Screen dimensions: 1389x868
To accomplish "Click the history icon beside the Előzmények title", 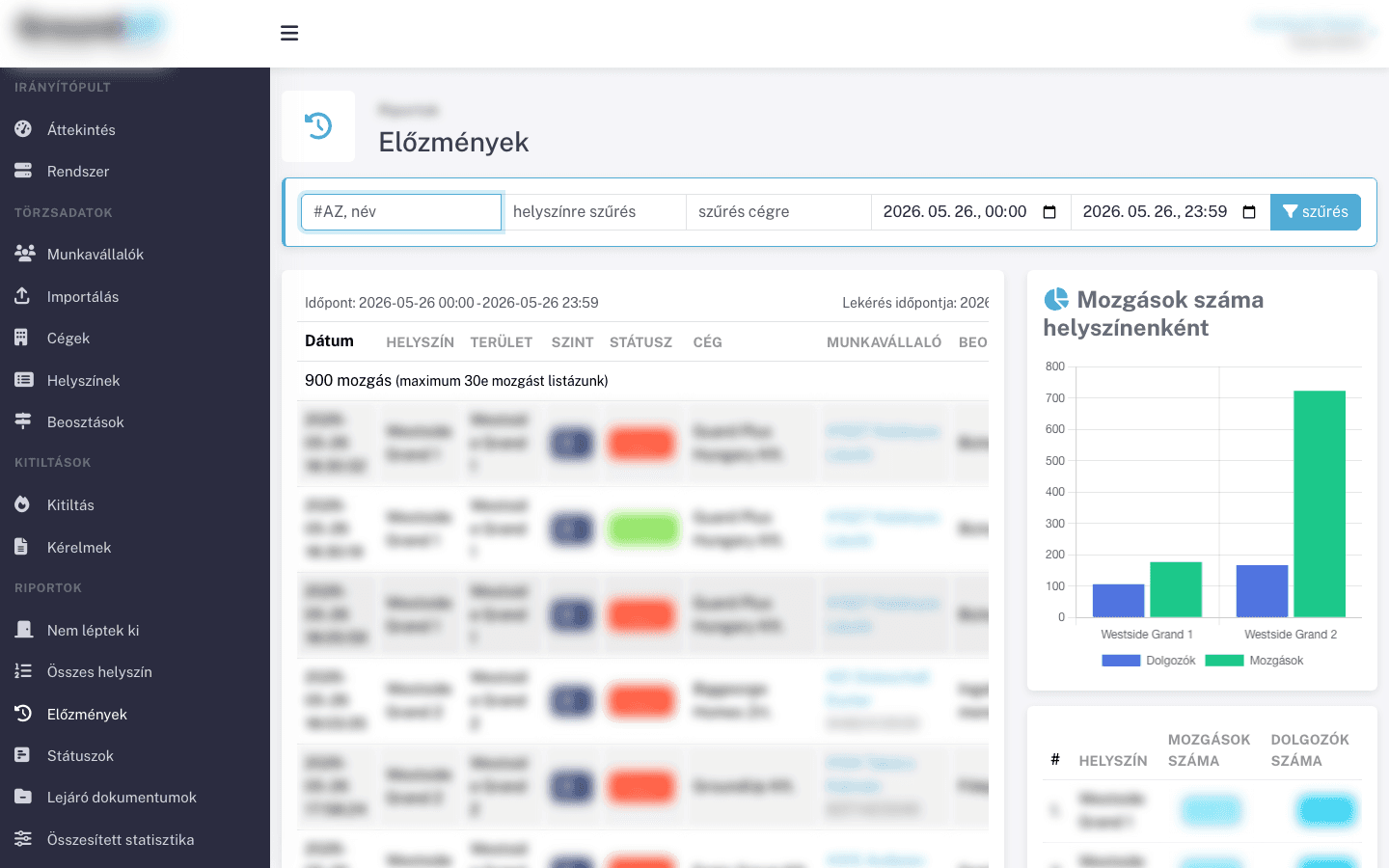I will pyautogui.click(x=318, y=126).
